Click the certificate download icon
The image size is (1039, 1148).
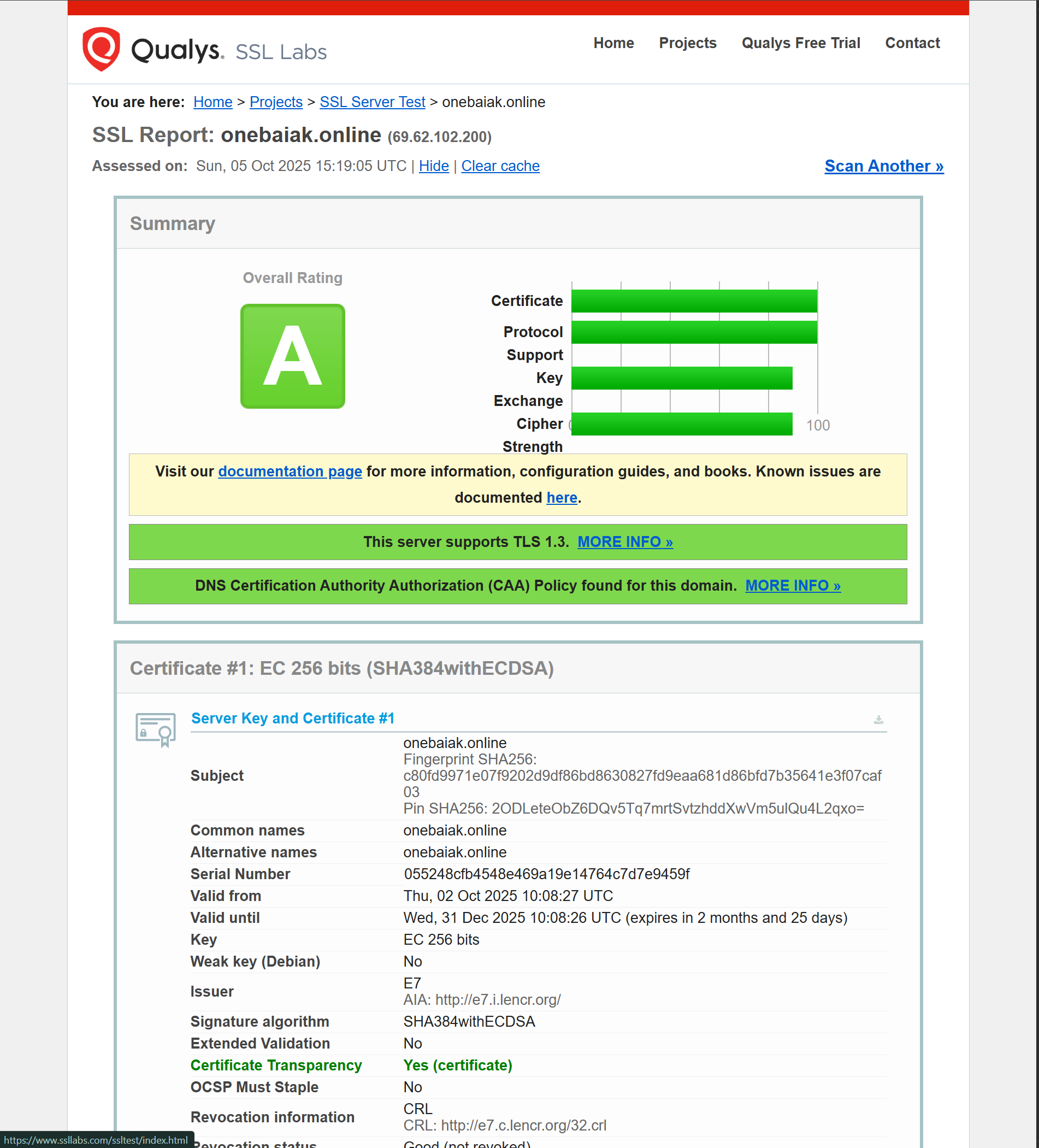(878, 720)
